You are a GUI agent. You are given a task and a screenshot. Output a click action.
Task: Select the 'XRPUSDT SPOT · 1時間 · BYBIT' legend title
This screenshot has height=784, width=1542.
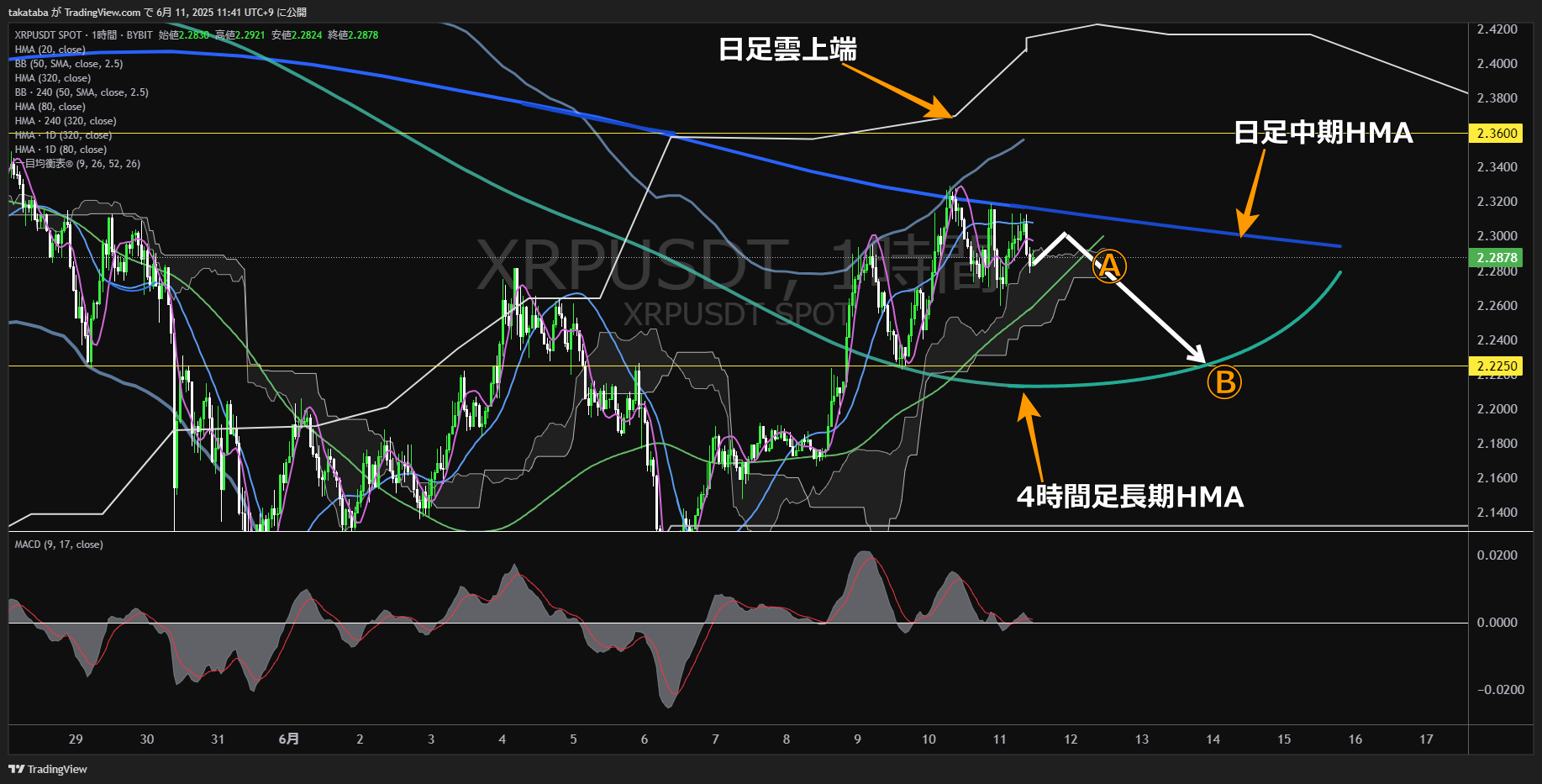[83, 35]
